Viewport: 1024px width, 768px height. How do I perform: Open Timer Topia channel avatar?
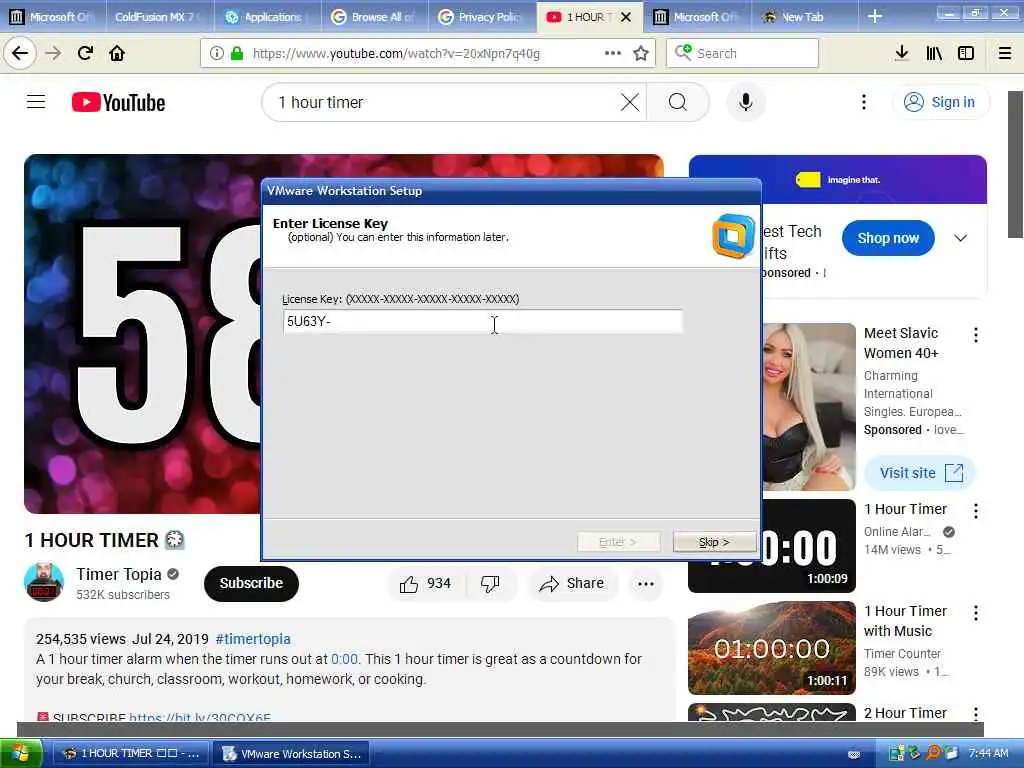[x=44, y=582]
